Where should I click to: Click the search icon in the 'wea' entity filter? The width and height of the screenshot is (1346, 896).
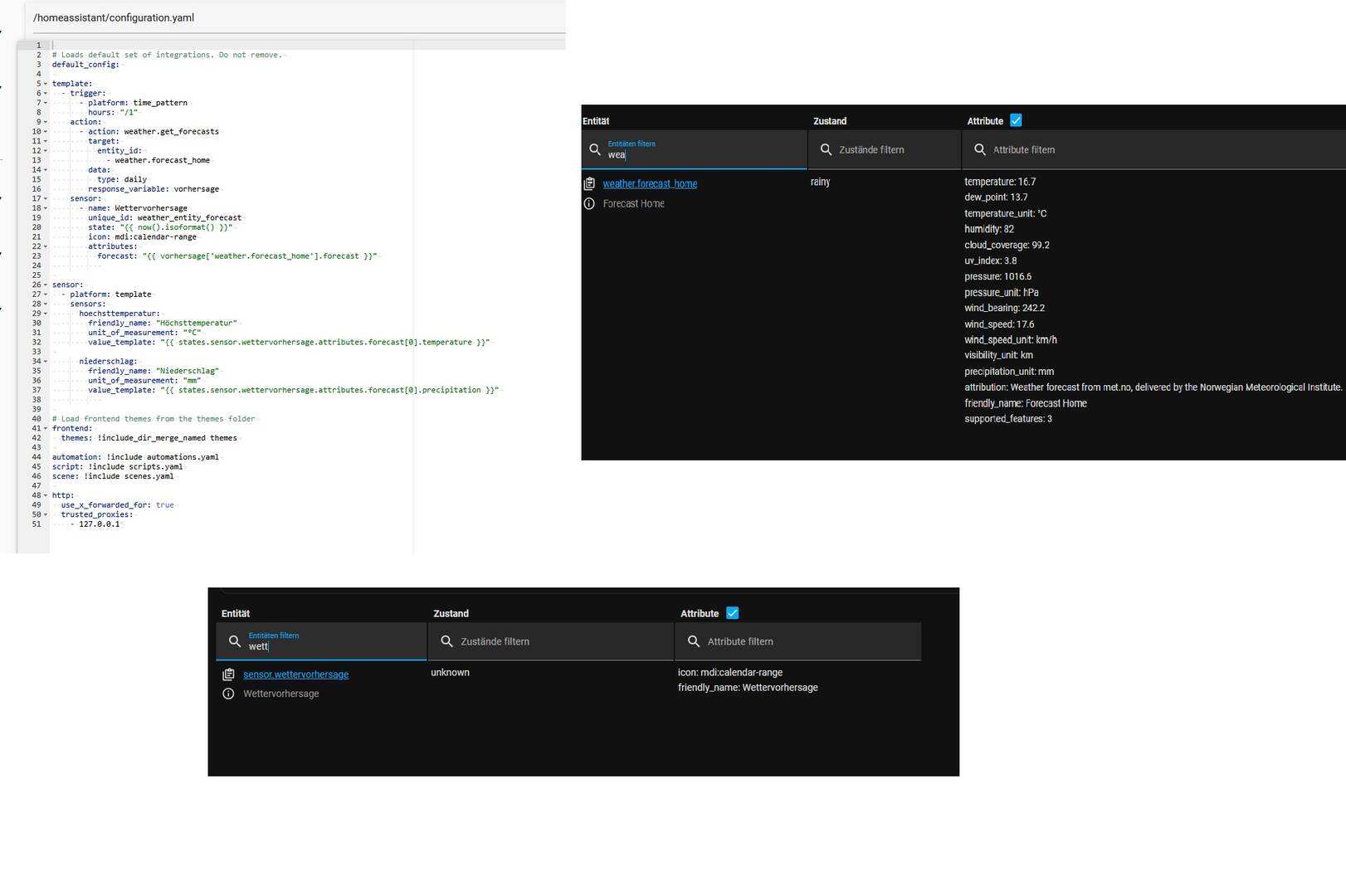click(x=595, y=150)
